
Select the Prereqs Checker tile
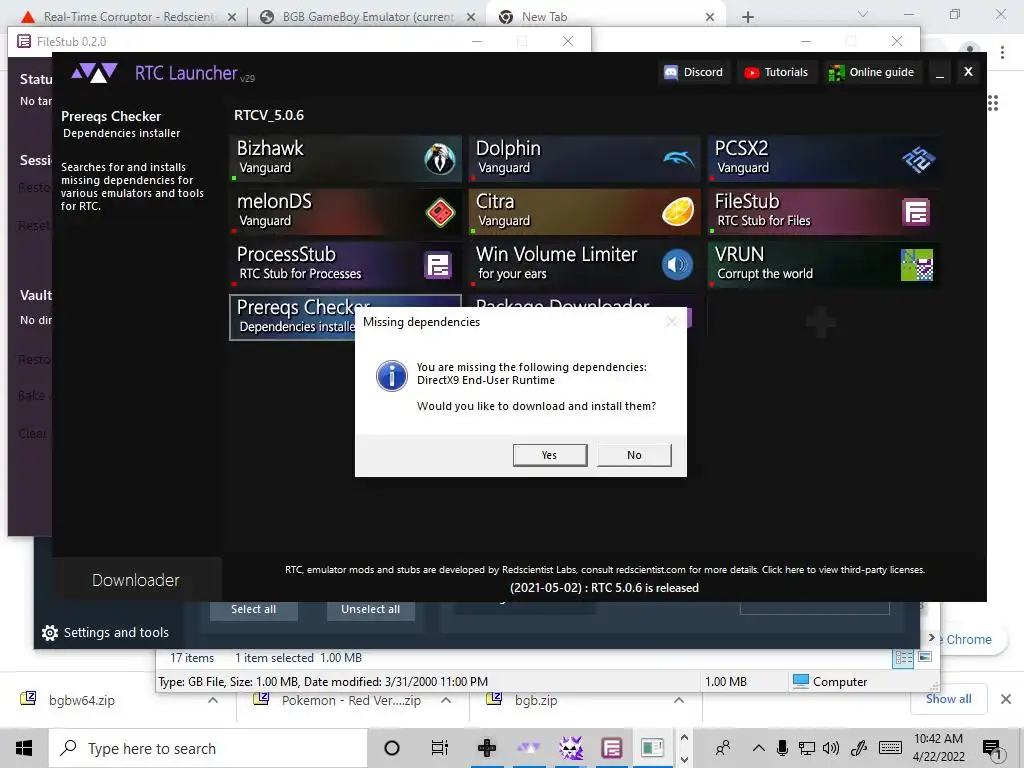click(x=292, y=317)
